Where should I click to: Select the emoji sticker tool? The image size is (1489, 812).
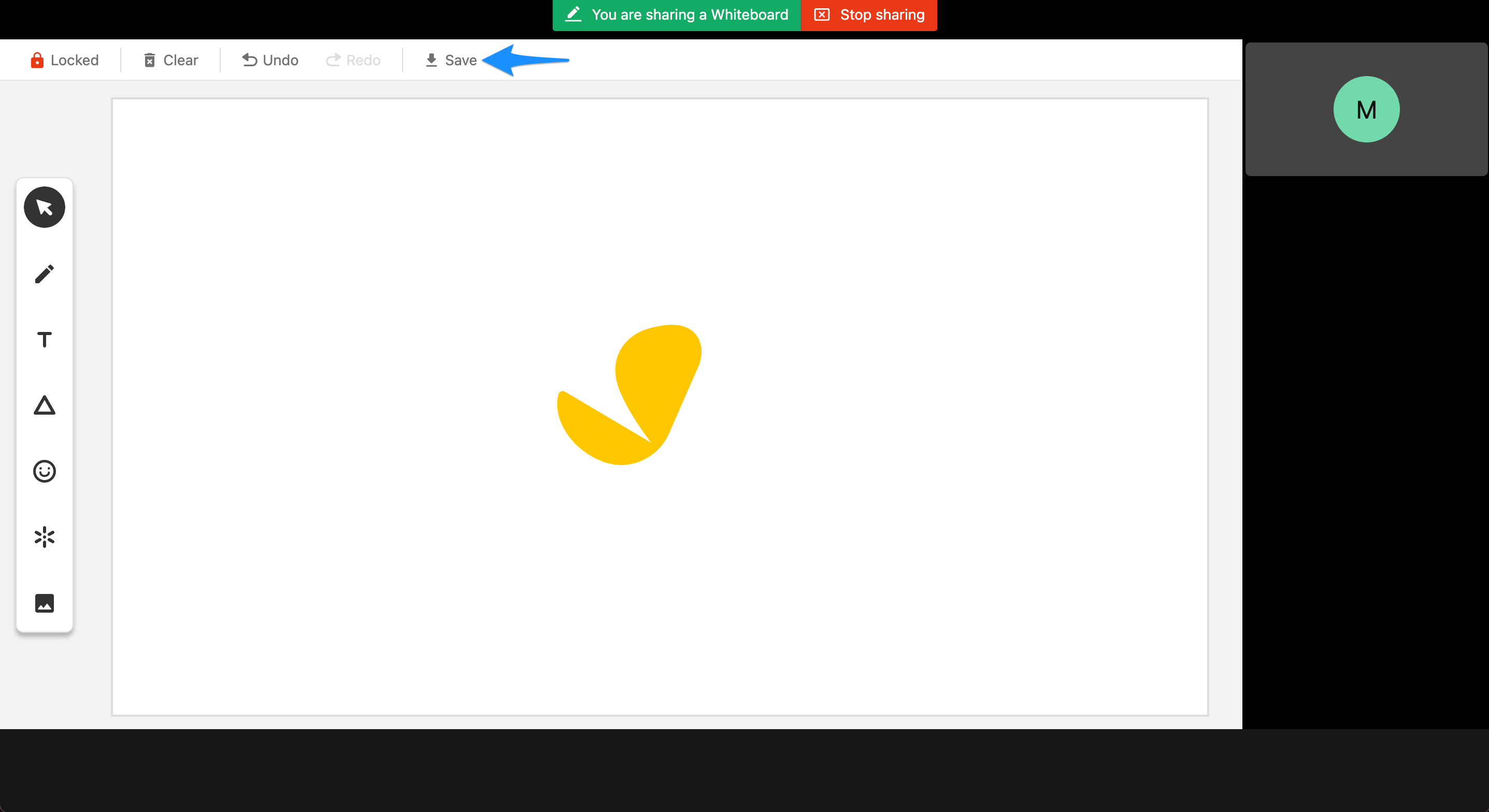pyautogui.click(x=44, y=471)
